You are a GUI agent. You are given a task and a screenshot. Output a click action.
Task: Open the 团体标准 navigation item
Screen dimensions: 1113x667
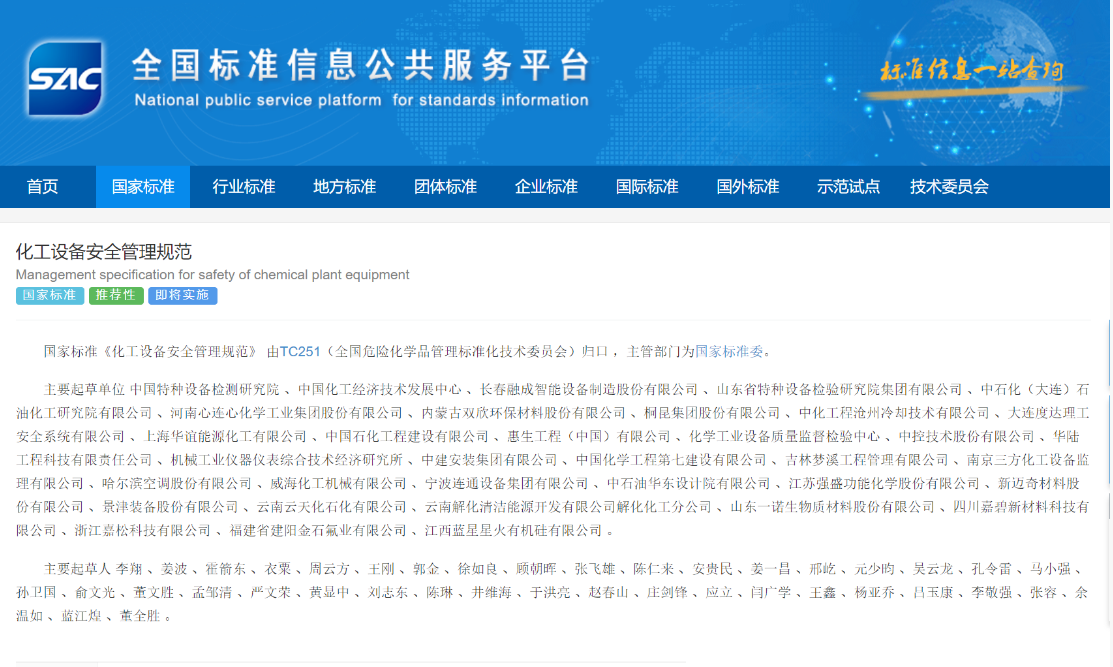coord(446,187)
